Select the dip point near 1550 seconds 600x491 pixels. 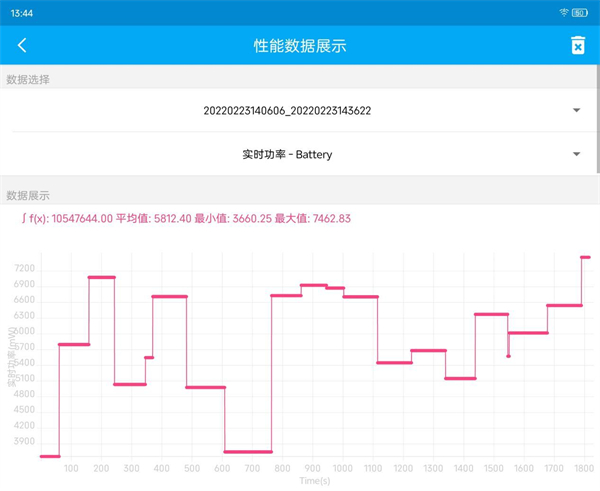(508, 355)
